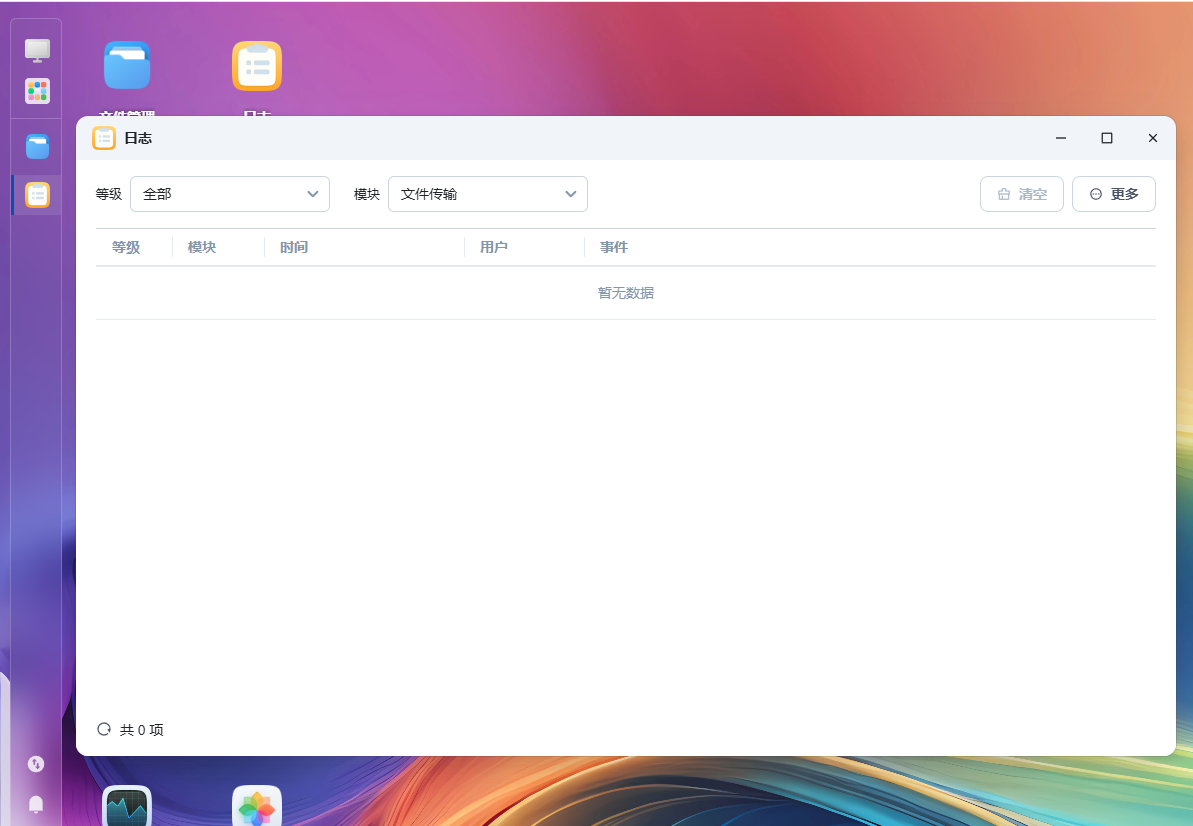Open the notification bell in sidebar
1193x826 pixels.
pos(36,804)
